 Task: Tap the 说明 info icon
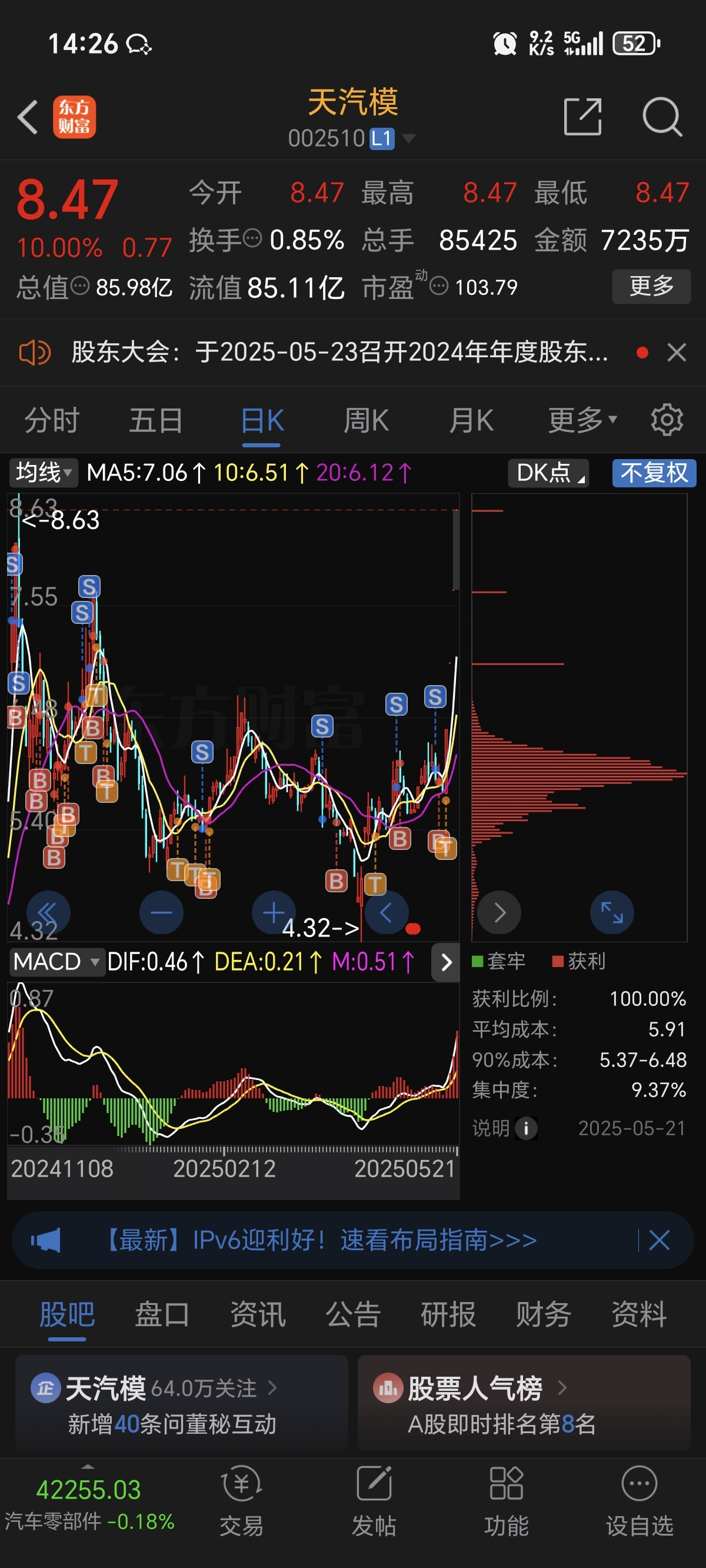527,1128
